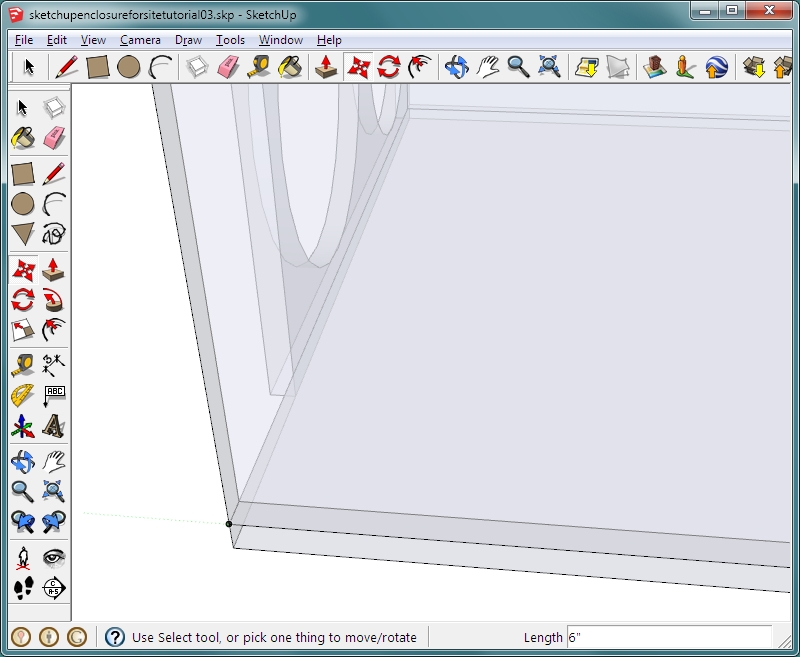Viewport: 800px width, 657px height.
Task: Select the Walk footprints tool
Action: pyautogui.click(x=23, y=588)
